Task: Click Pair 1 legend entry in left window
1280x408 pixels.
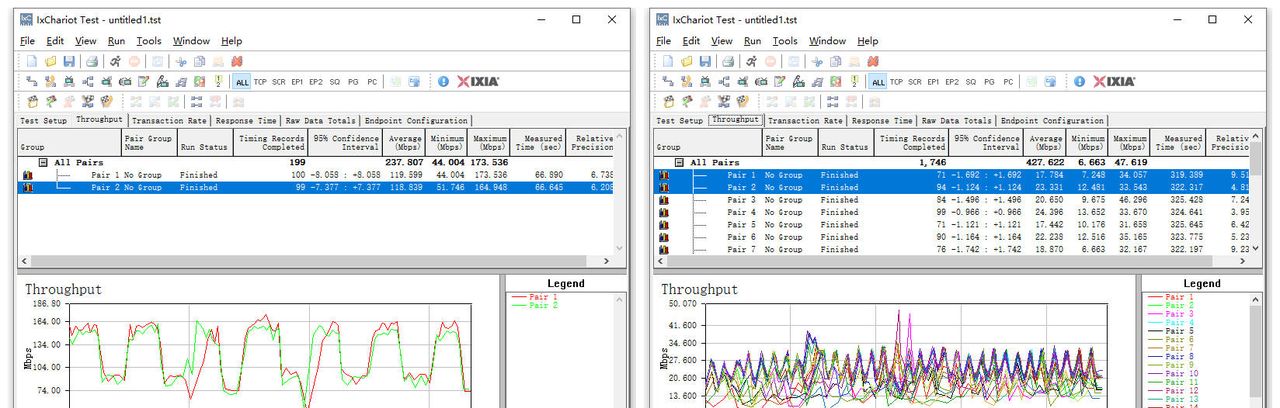Action: [541, 297]
